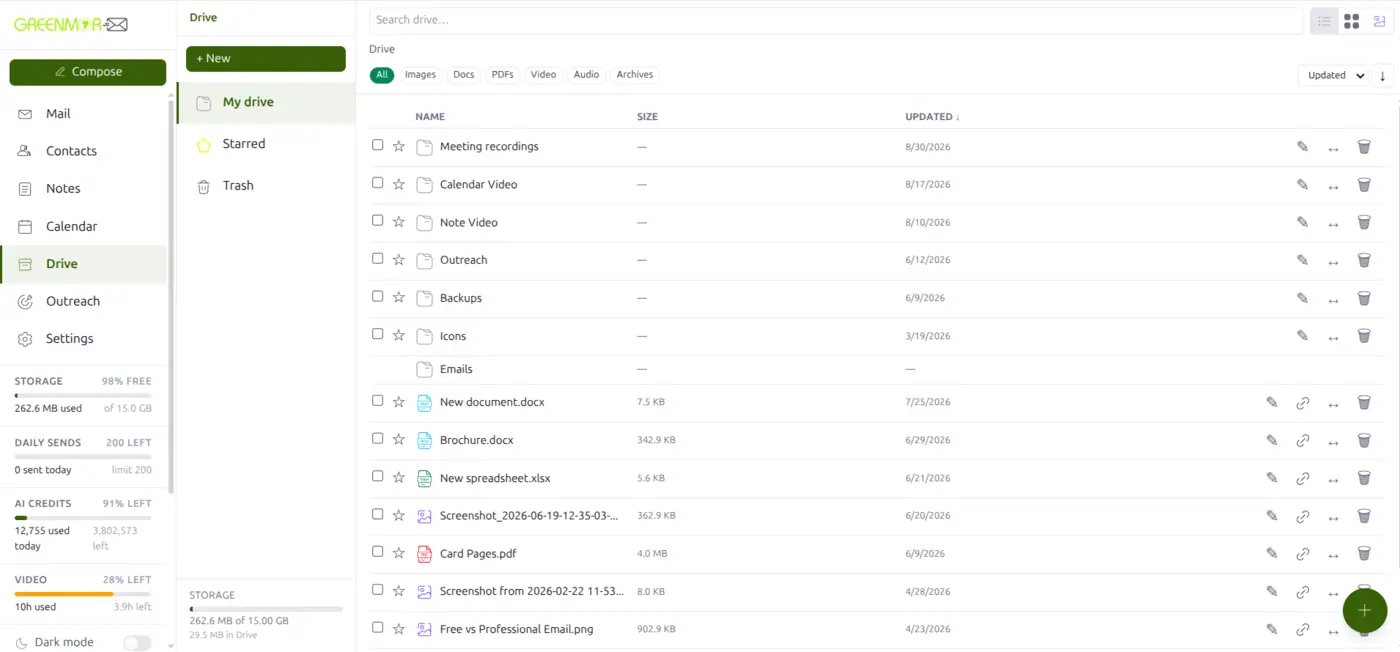This screenshot has height=652, width=1400.
Task: Star the Card Pages.pdf file
Action: pos(399,553)
